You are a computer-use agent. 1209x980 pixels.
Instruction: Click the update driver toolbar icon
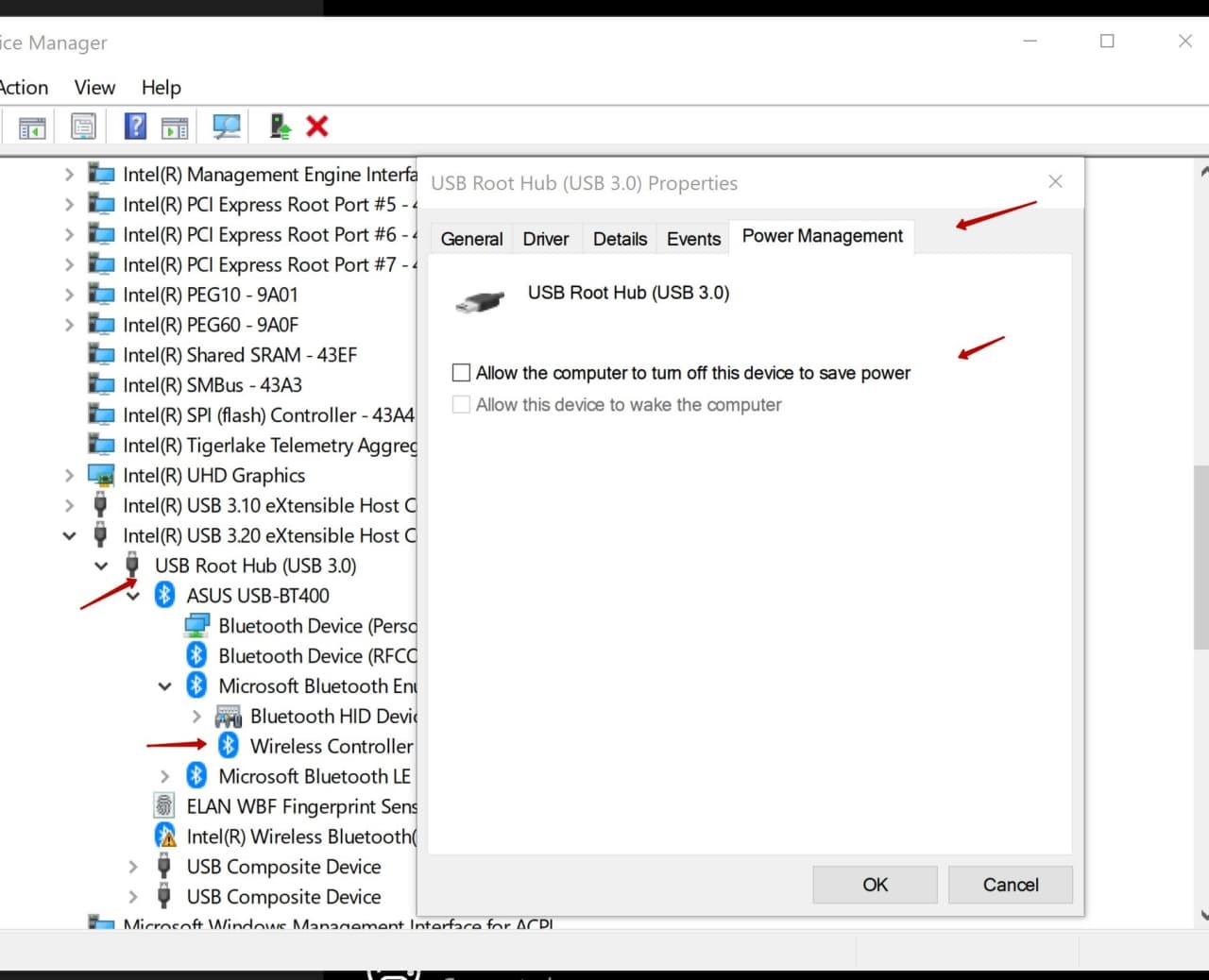pyautogui.click(x=280, y=127)
